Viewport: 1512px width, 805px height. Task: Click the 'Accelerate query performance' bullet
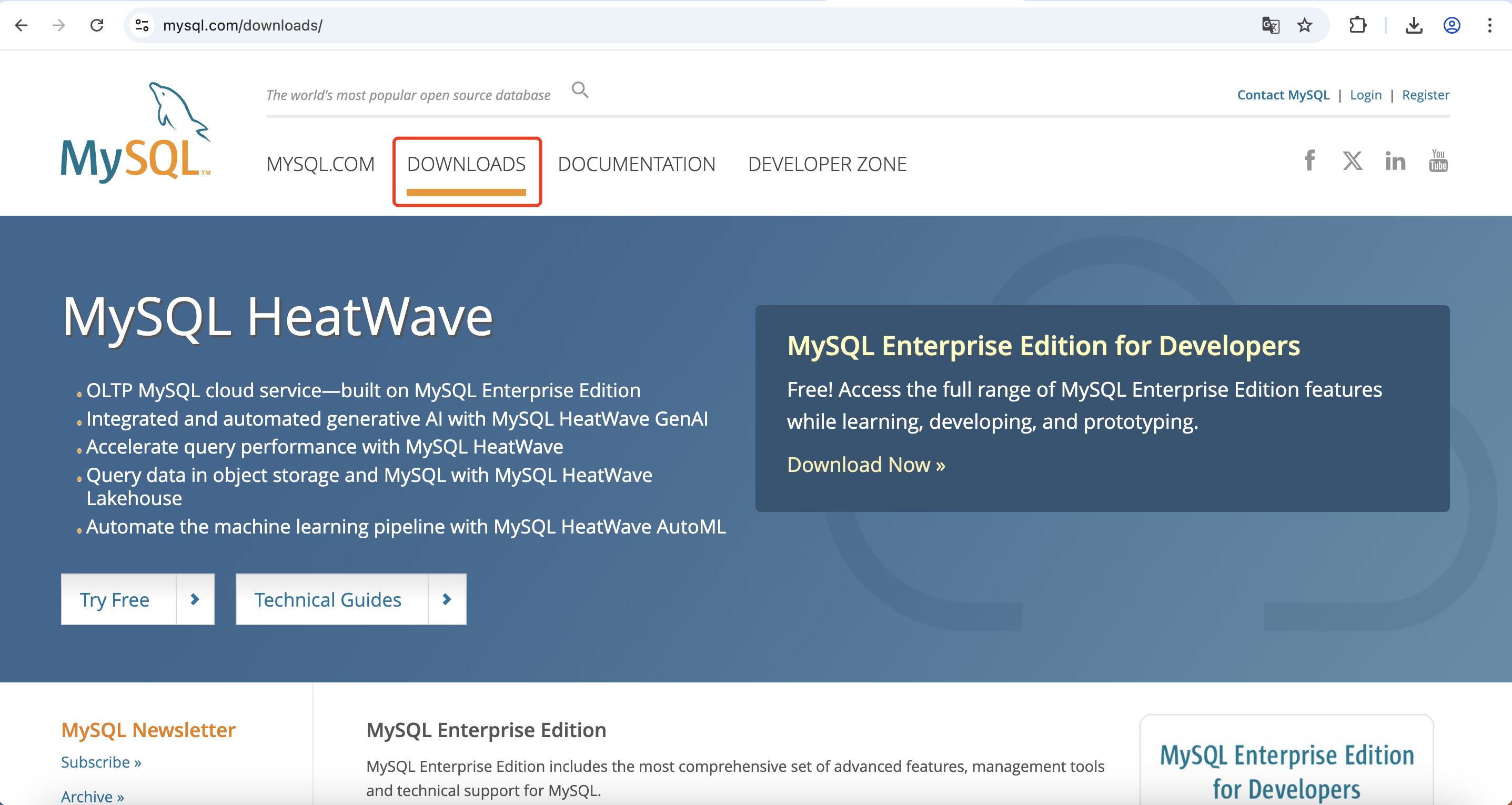tap(325, 447)
